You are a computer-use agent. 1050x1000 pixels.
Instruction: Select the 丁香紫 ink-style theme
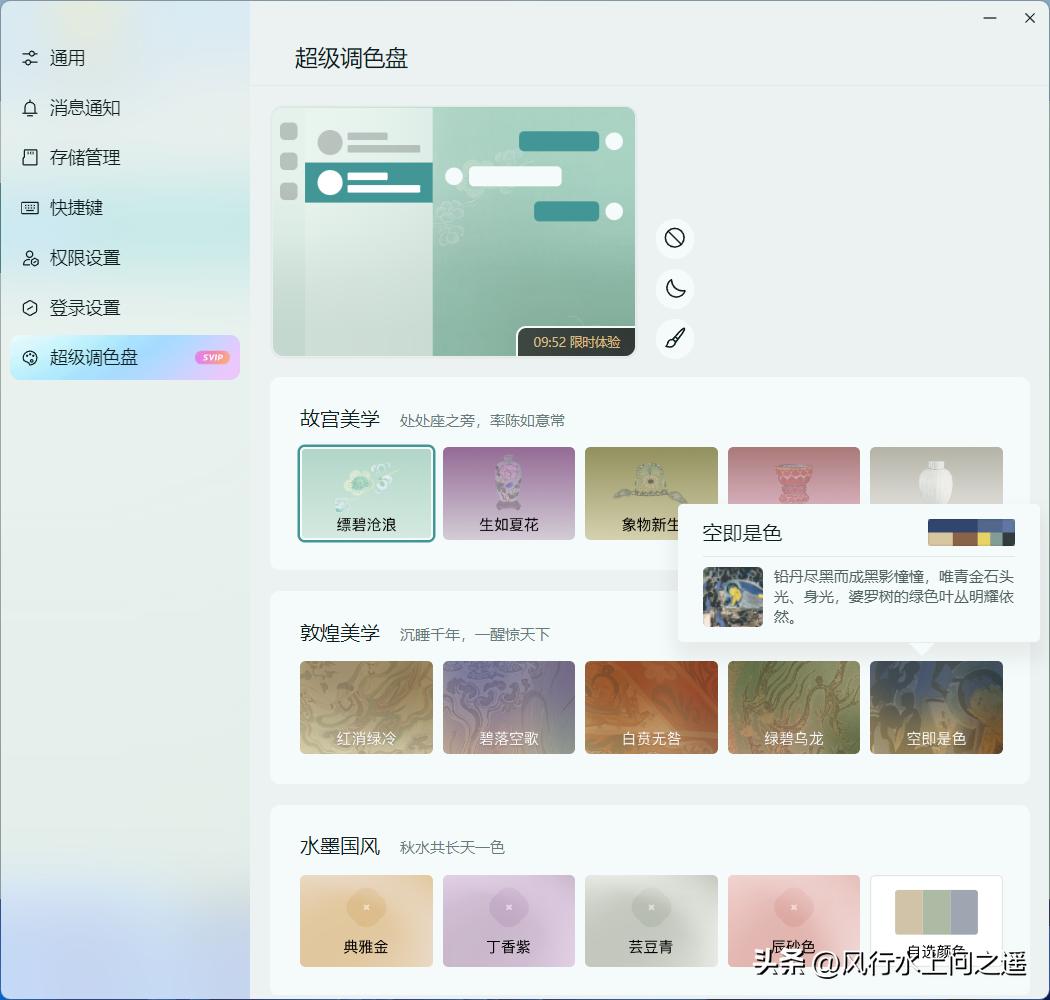click(508, 920)
